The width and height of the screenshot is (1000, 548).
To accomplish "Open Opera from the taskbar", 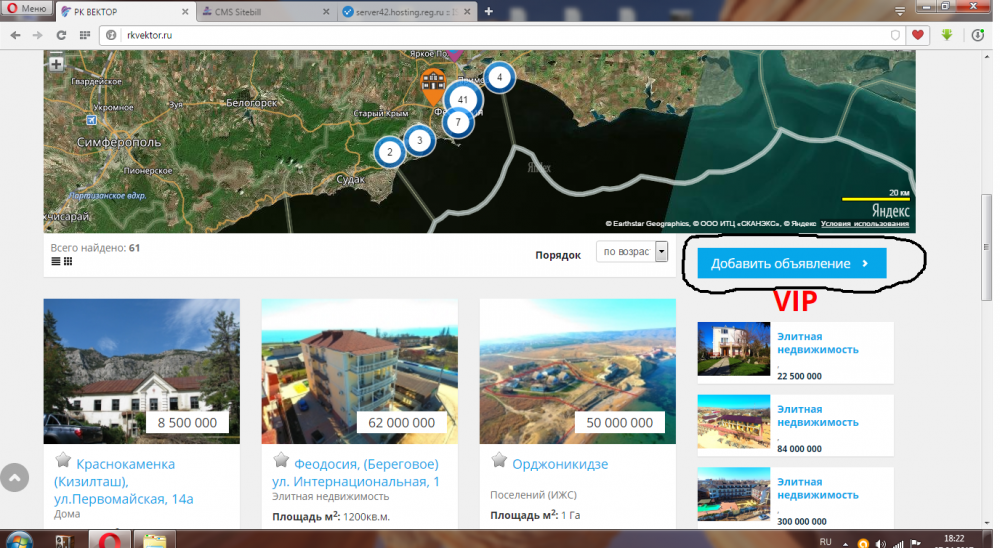I will [110, 540].
